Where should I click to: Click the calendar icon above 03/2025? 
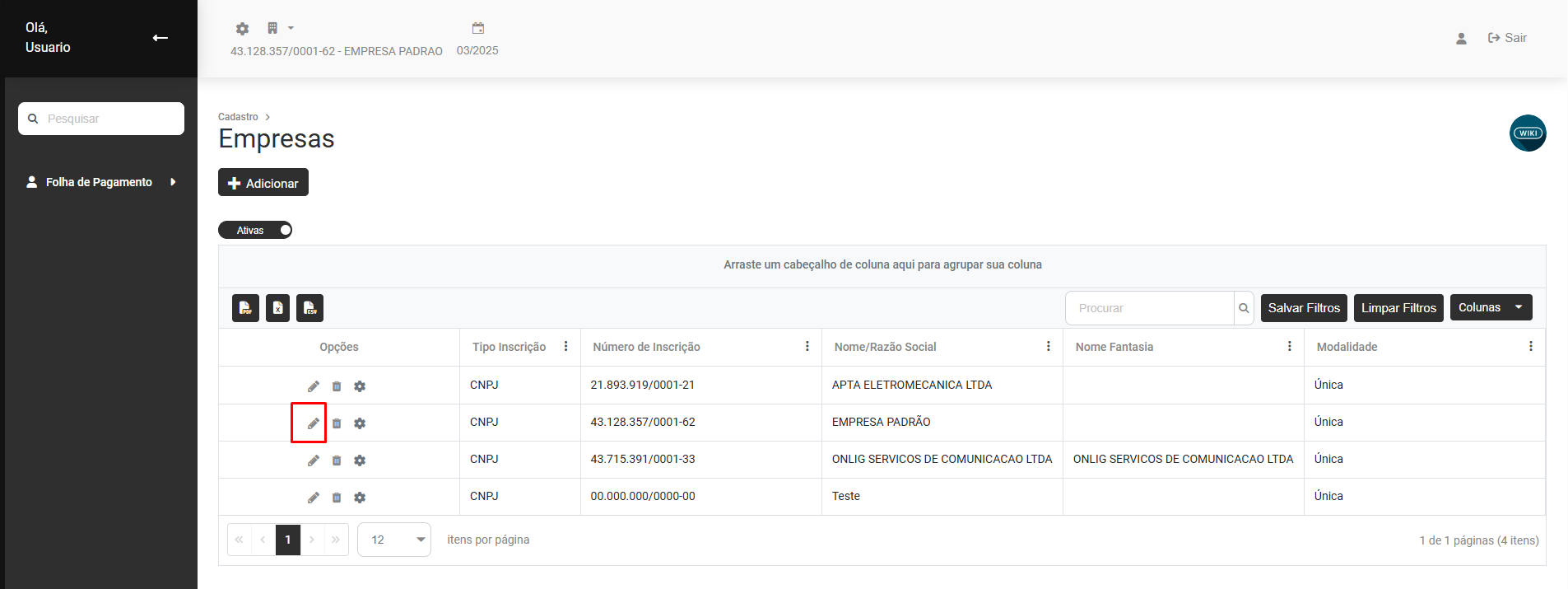pyautogui.click(x=477, y=28)
